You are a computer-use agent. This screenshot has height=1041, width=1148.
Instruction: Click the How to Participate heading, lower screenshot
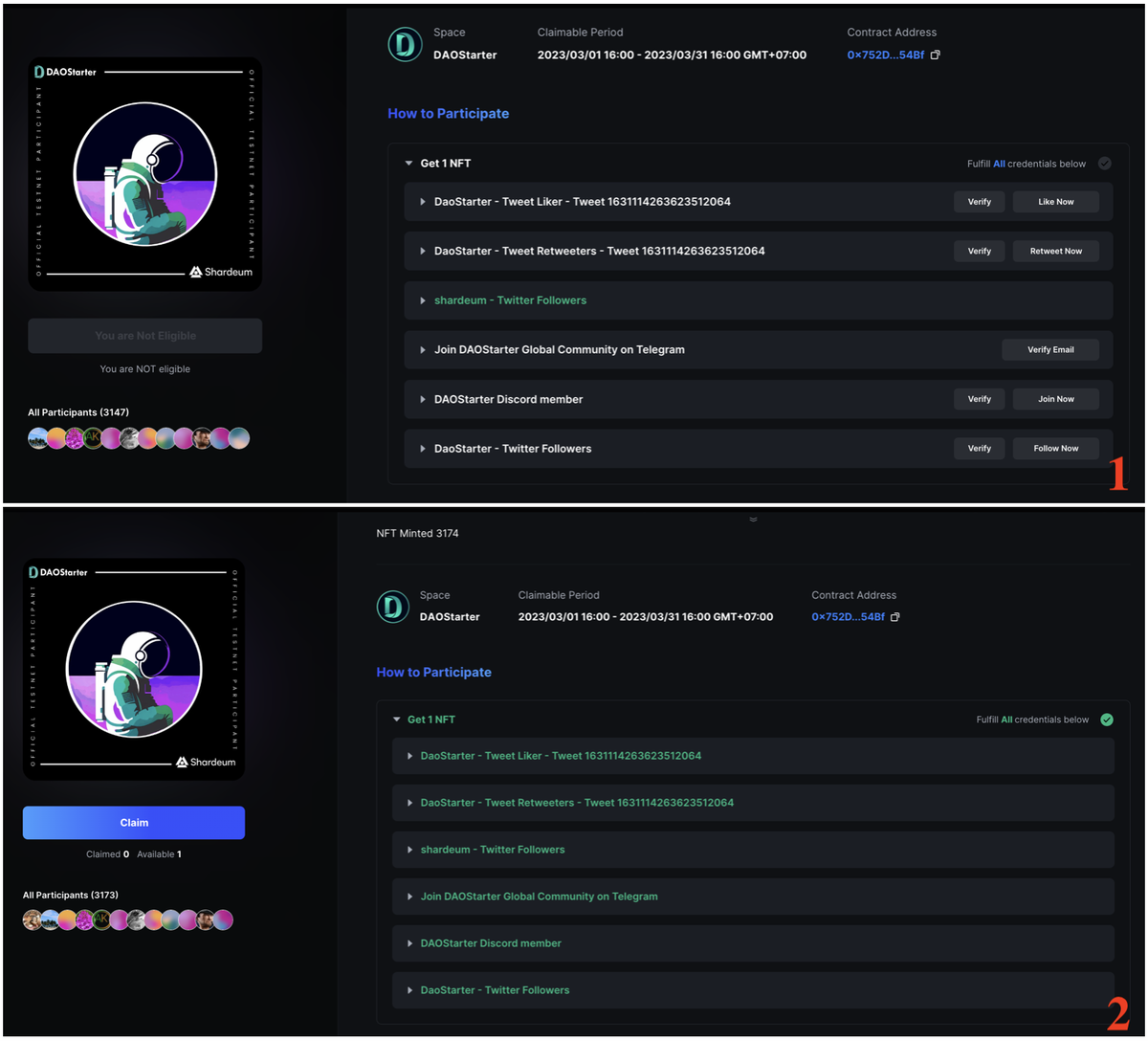coord(433,673)
